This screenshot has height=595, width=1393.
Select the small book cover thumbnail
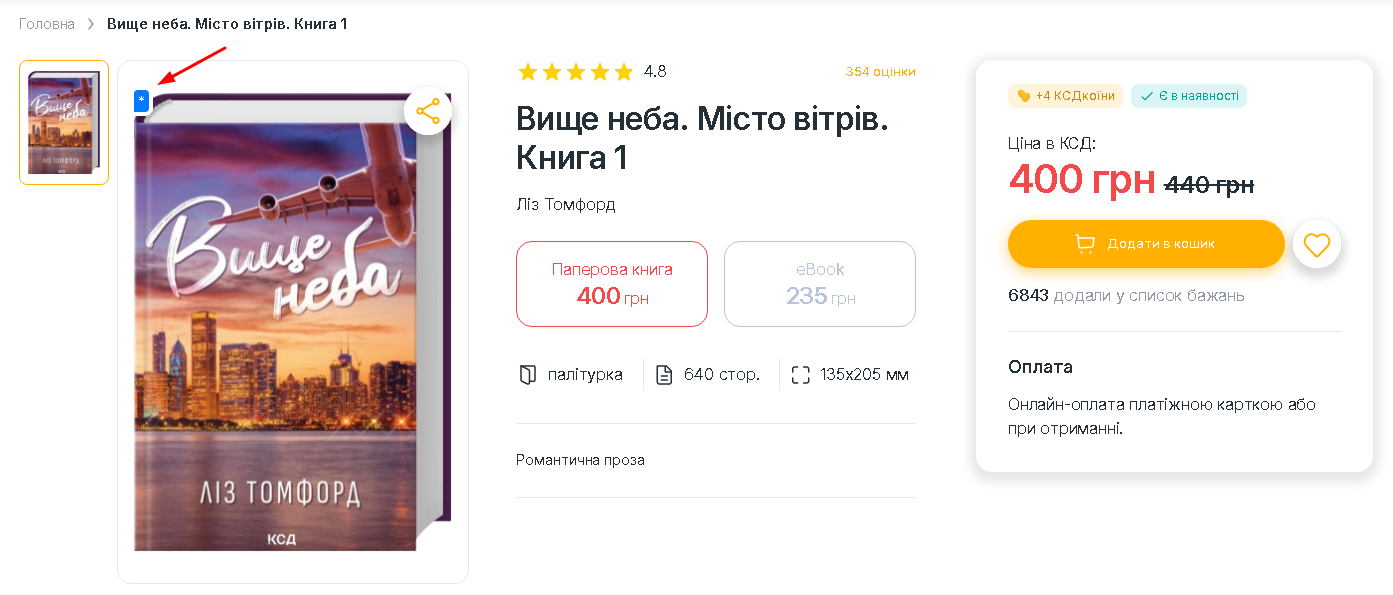[x=64, y=123]
